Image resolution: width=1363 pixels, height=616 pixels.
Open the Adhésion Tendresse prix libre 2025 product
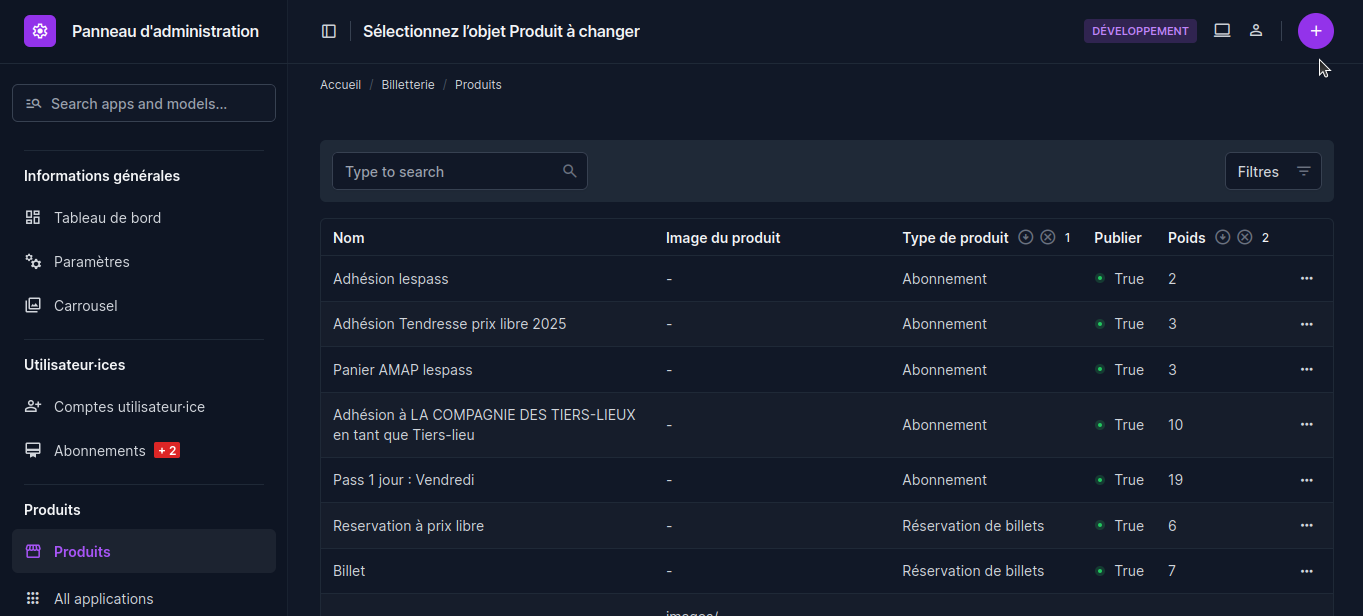click(x=449, y=324)
